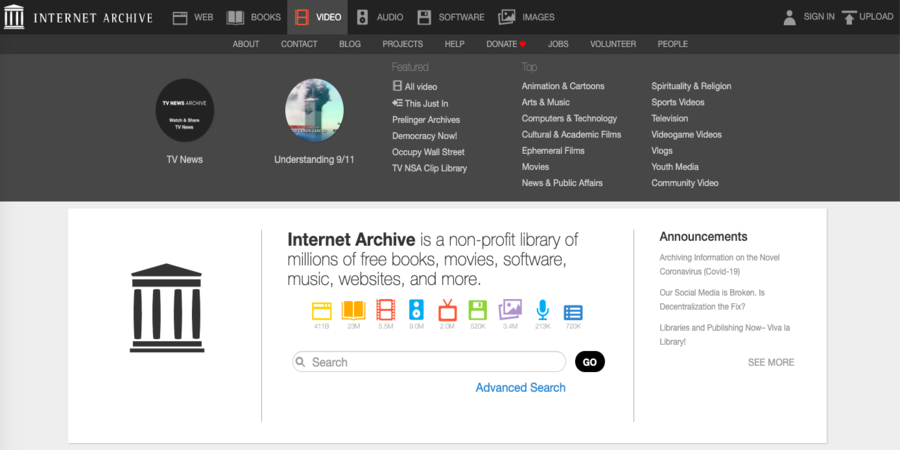This screenshot has height=450, width=900.
Task: Open the Youth Media category
Action: tap(675, 166)
